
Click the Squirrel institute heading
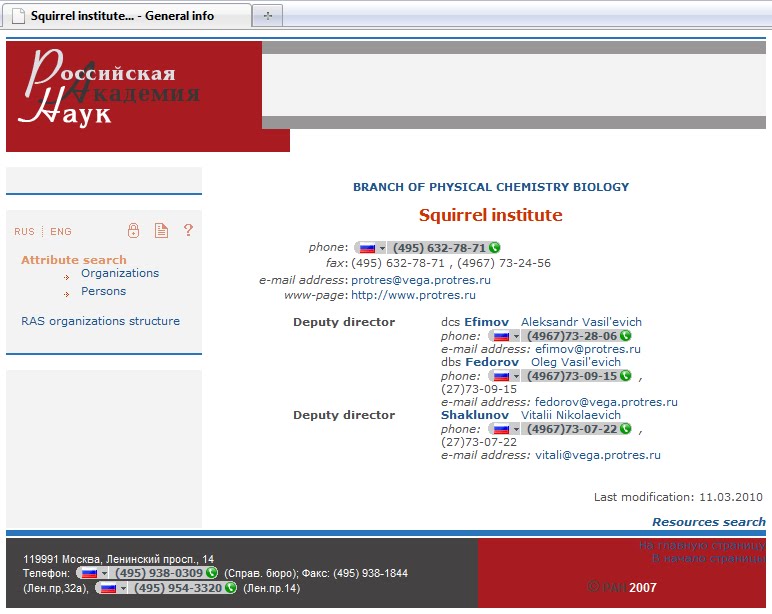[490, 215]
